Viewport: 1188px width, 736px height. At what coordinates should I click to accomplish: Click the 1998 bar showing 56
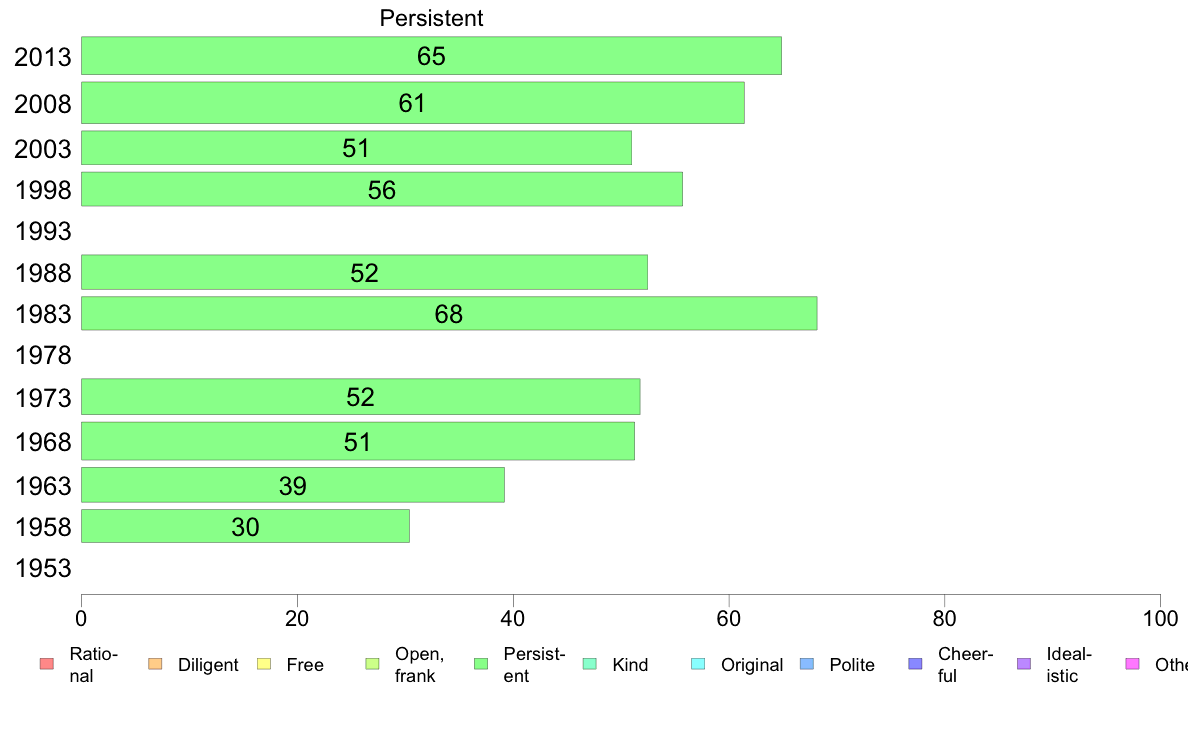click(382, 189)
